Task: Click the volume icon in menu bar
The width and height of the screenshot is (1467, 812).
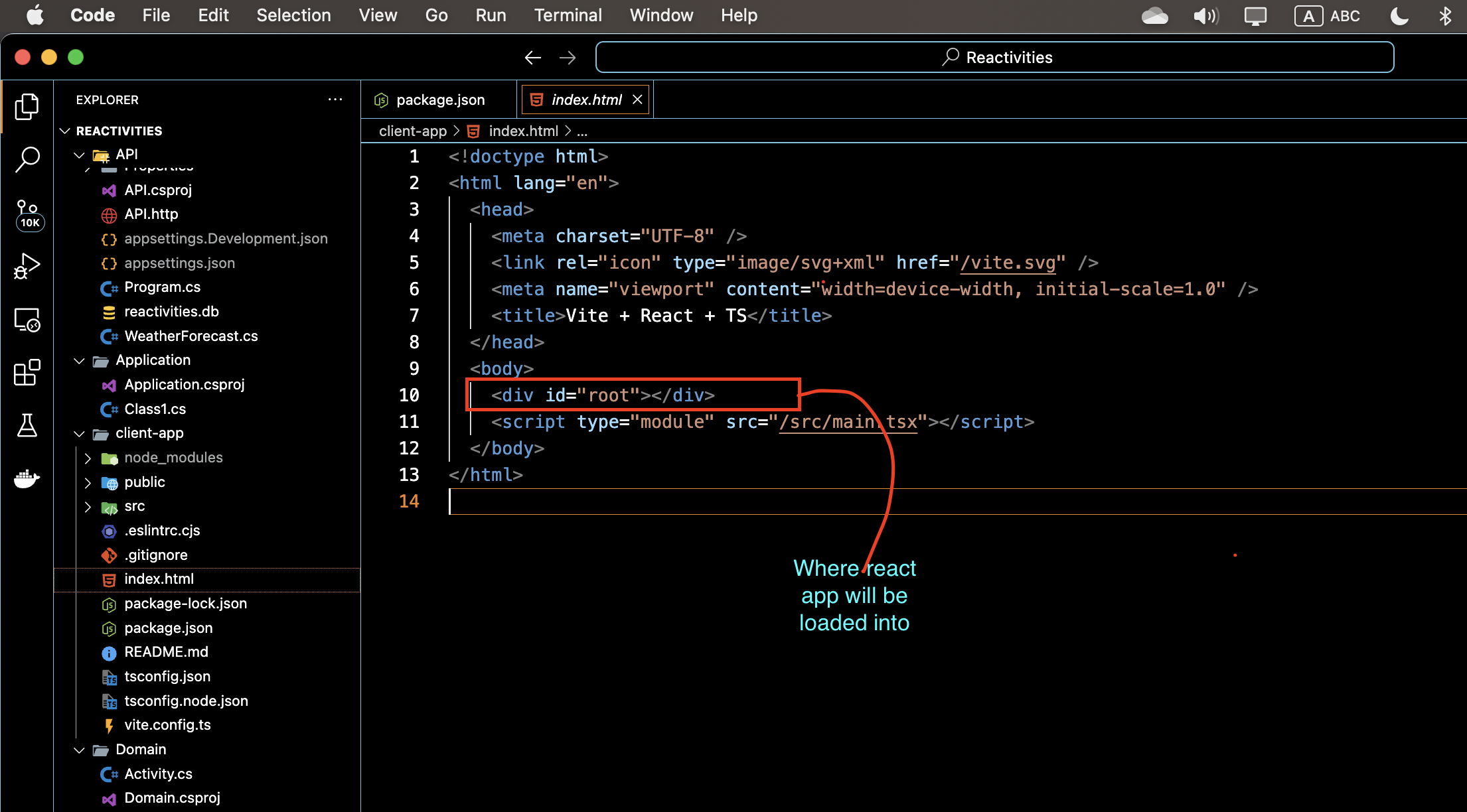Action: point(1205,16)
